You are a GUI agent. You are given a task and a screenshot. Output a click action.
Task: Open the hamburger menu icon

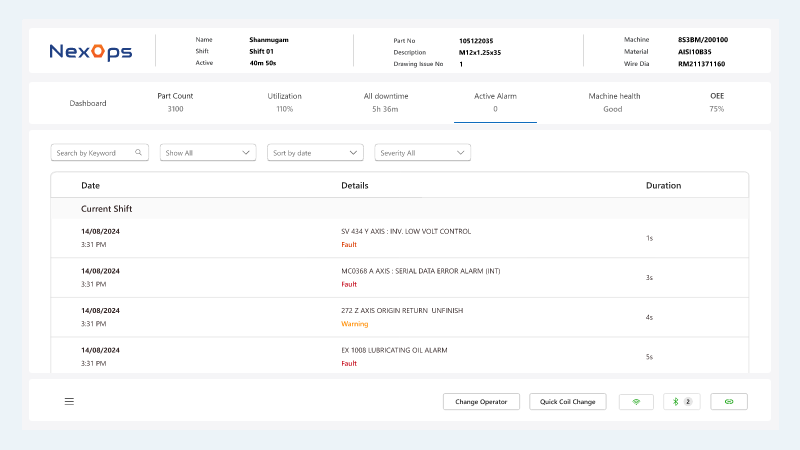tap(69, 402)
